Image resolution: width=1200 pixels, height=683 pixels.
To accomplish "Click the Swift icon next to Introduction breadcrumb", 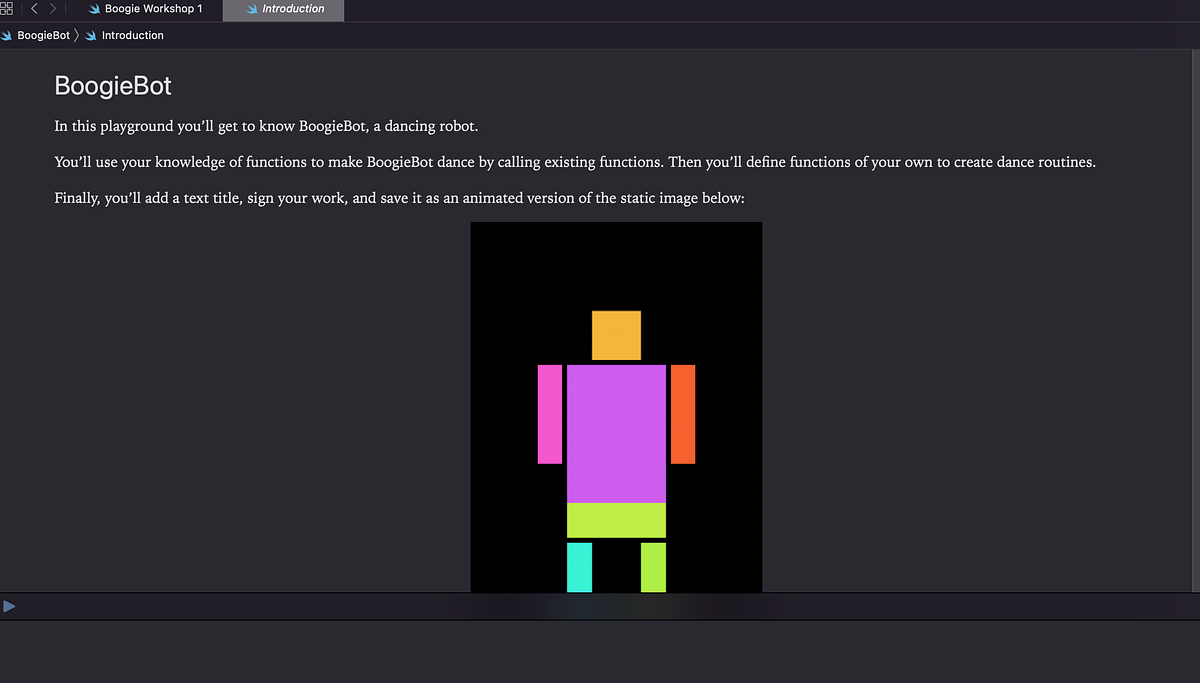I will 90,35.
